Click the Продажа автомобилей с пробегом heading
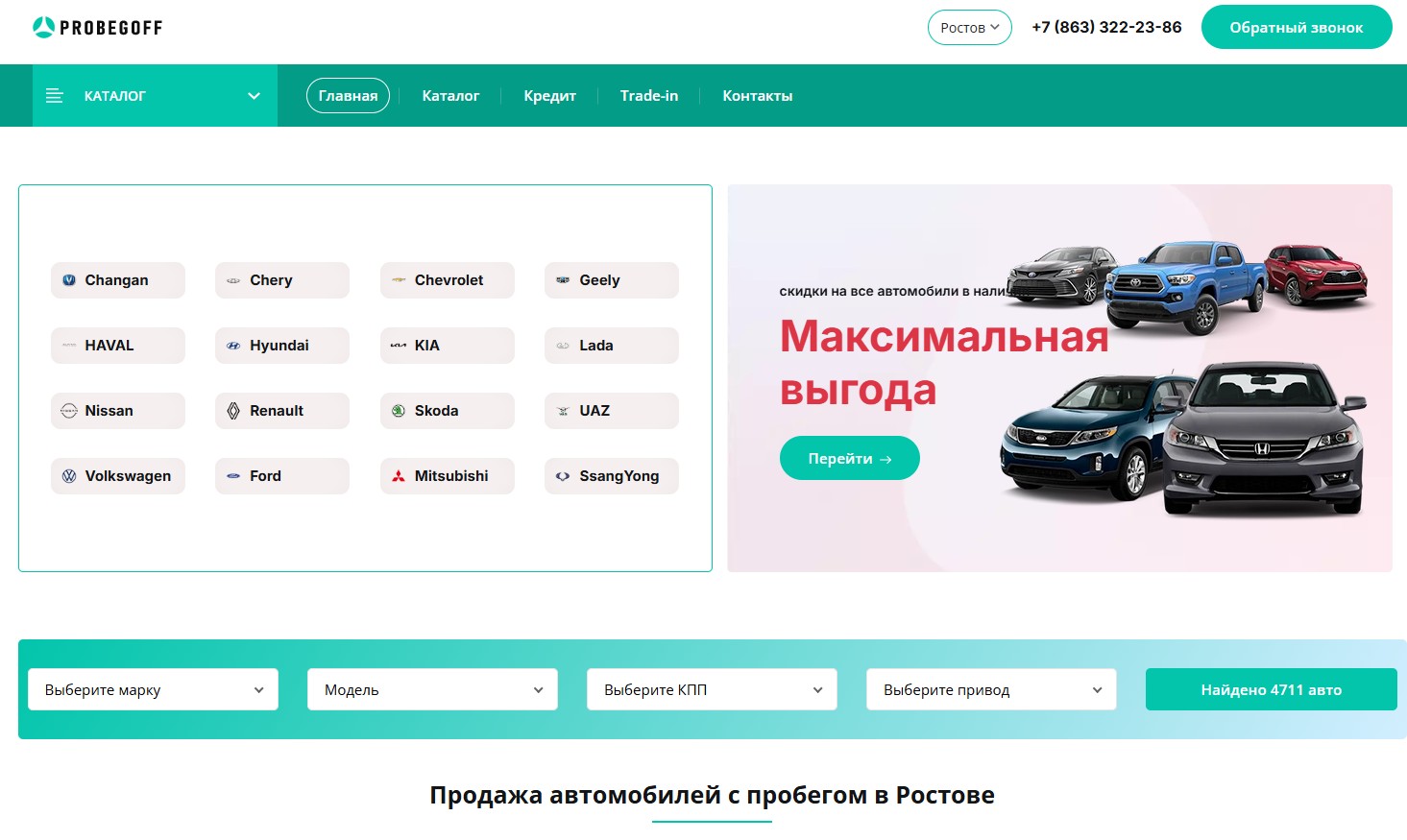1407x840 pixels. (712, 795)
